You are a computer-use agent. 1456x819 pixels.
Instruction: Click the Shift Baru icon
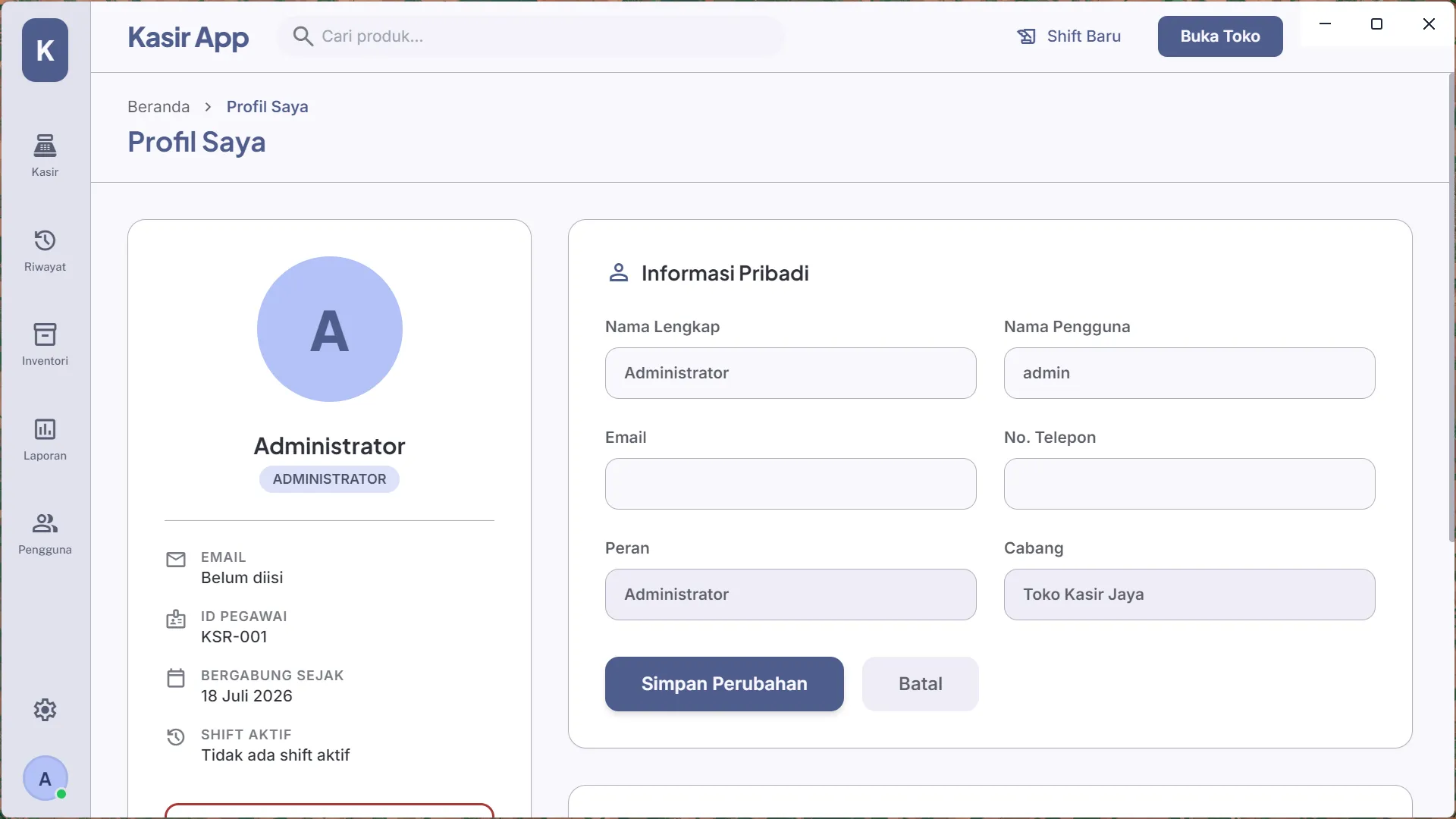coord(1026,36)
